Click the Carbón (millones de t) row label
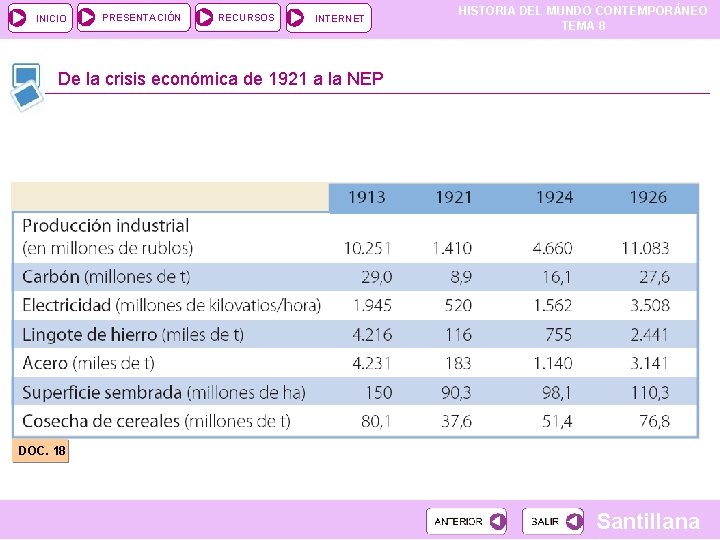The width and height of the screenshot is (720, 540). [106, 277]
